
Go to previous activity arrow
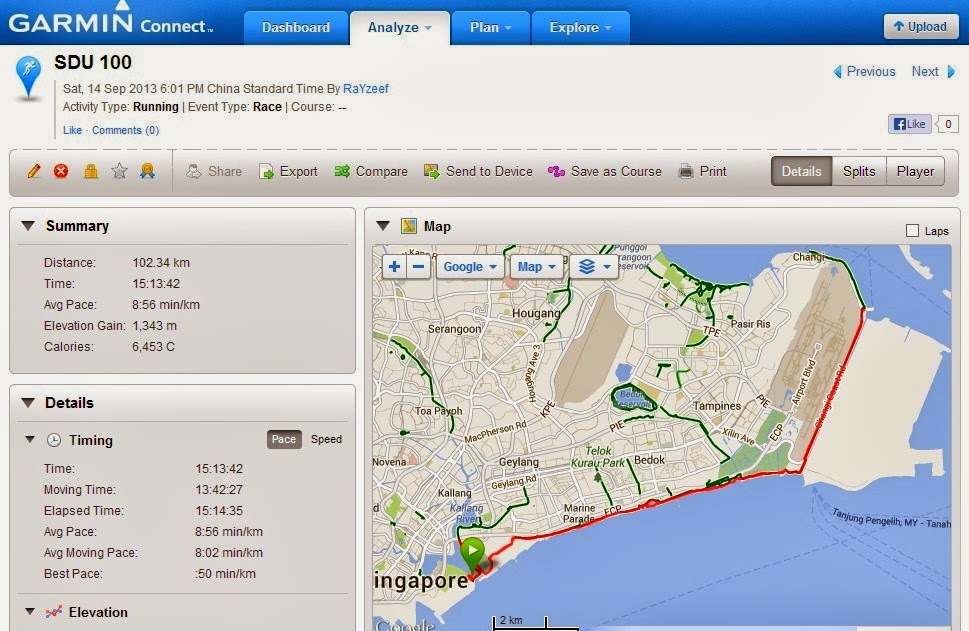click(838, 72)
